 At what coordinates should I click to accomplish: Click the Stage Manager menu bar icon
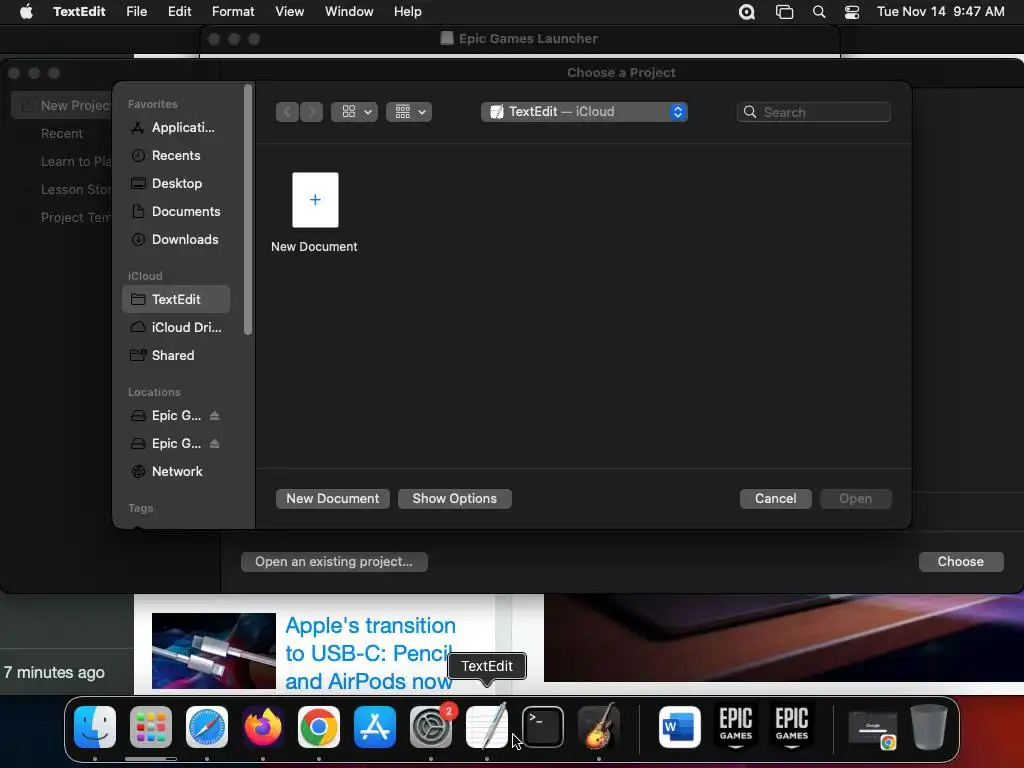(x=784, y=12)
